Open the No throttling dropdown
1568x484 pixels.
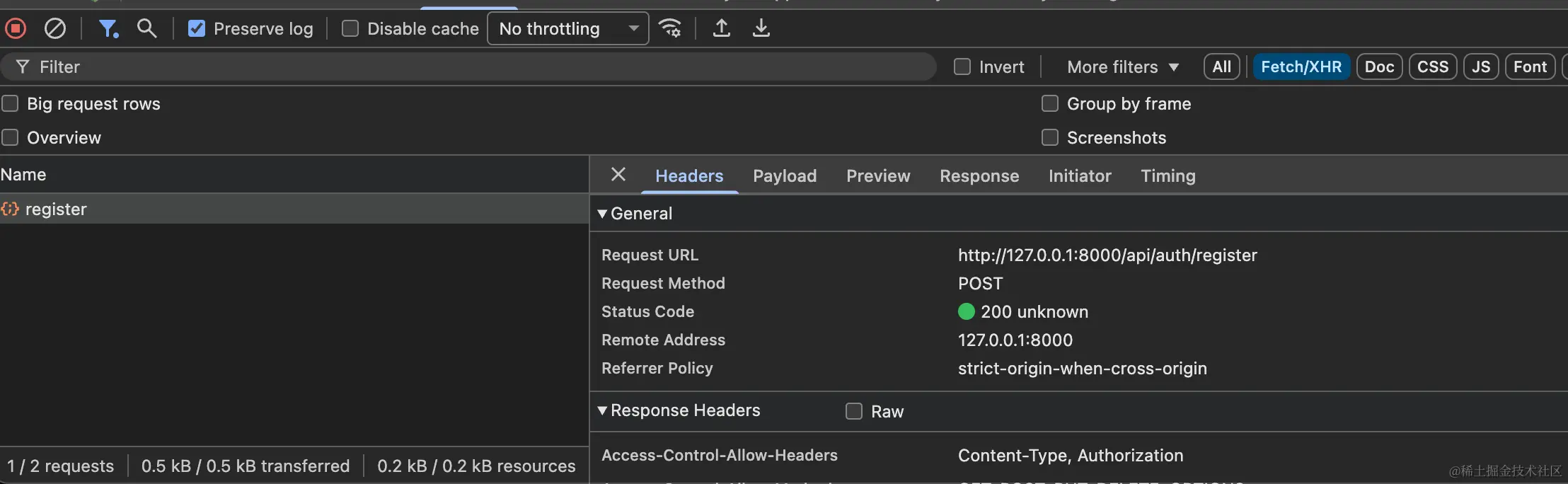[567, 28]
